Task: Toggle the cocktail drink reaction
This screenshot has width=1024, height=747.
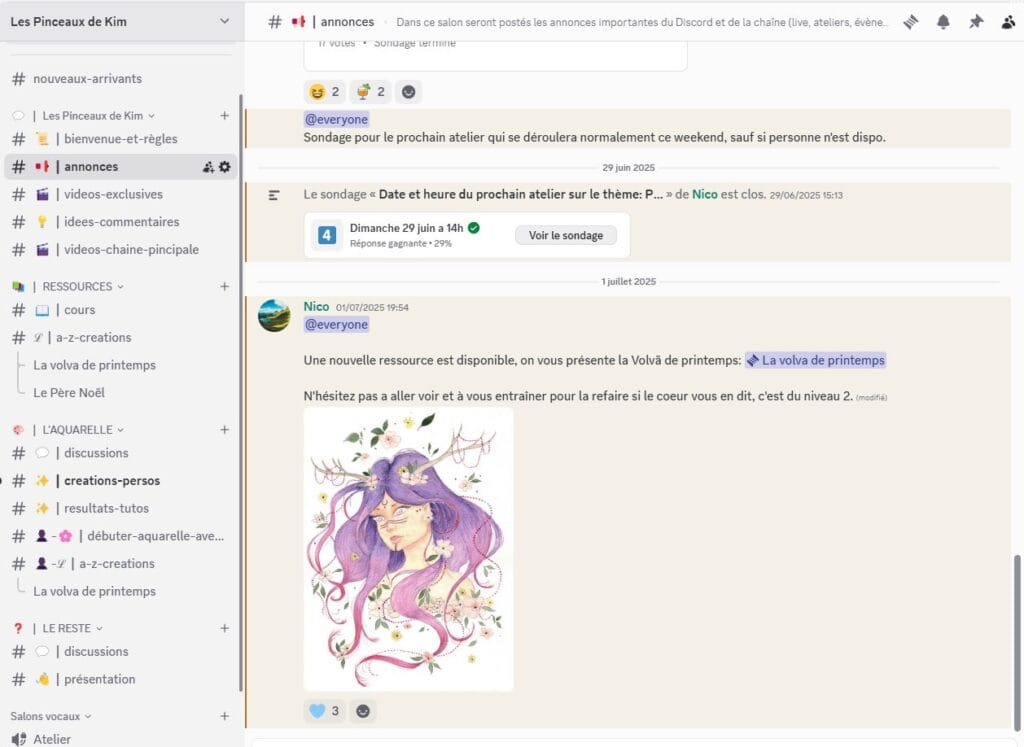Action: point(370,92)
